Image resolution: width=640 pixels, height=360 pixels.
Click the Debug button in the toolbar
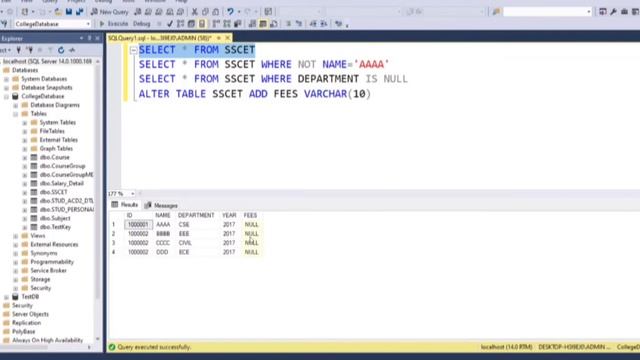click(142, 24)
